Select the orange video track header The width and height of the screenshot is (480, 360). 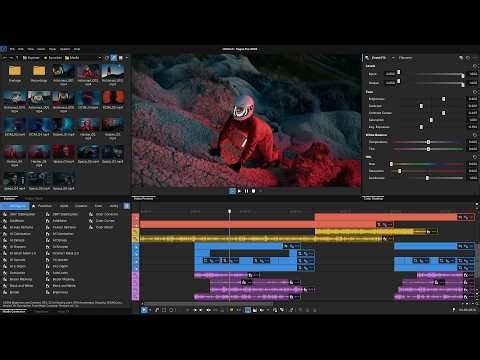[136, 221]
